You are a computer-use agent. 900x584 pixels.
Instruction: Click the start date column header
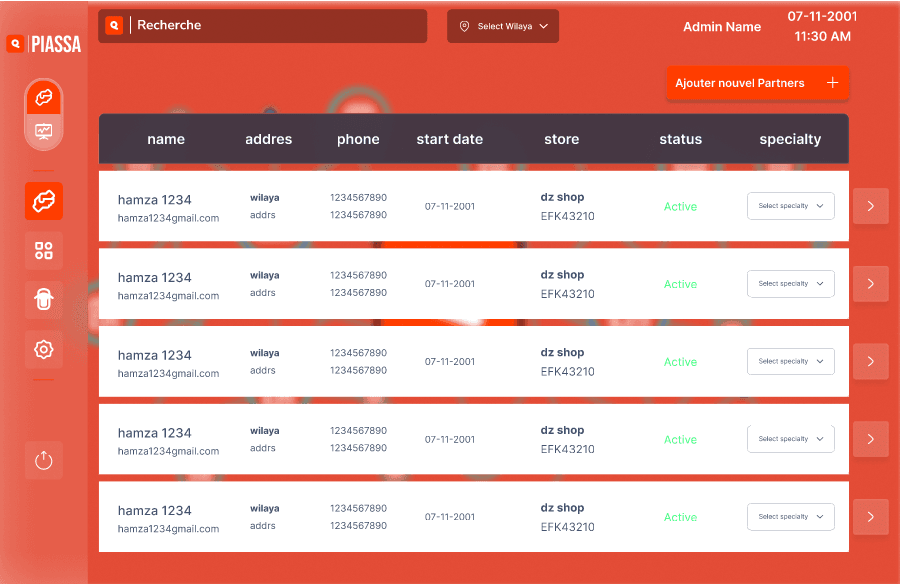(449, 139)
